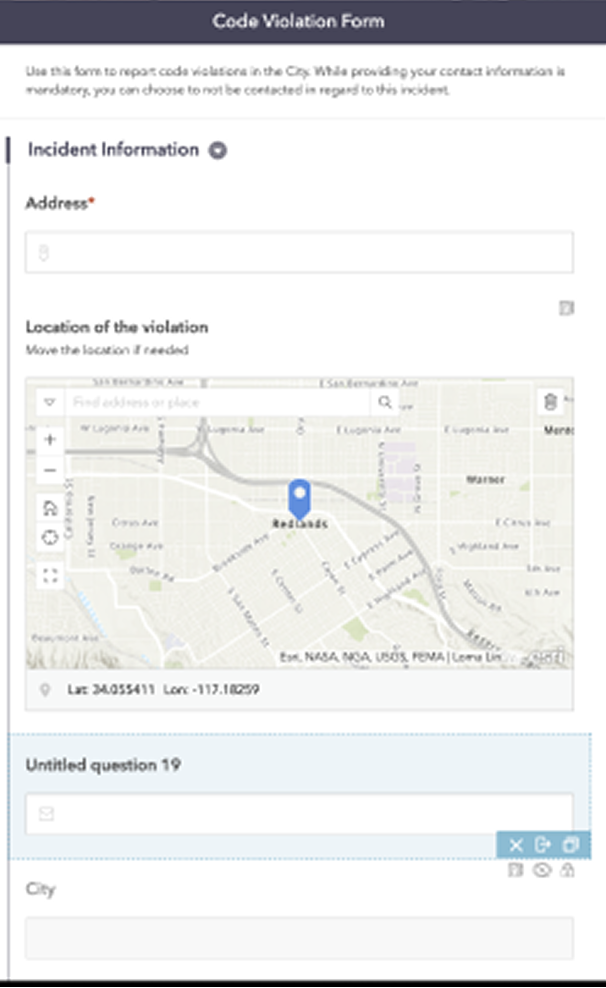
Task: Zoom out on the map
Action: tap(50, 469)
